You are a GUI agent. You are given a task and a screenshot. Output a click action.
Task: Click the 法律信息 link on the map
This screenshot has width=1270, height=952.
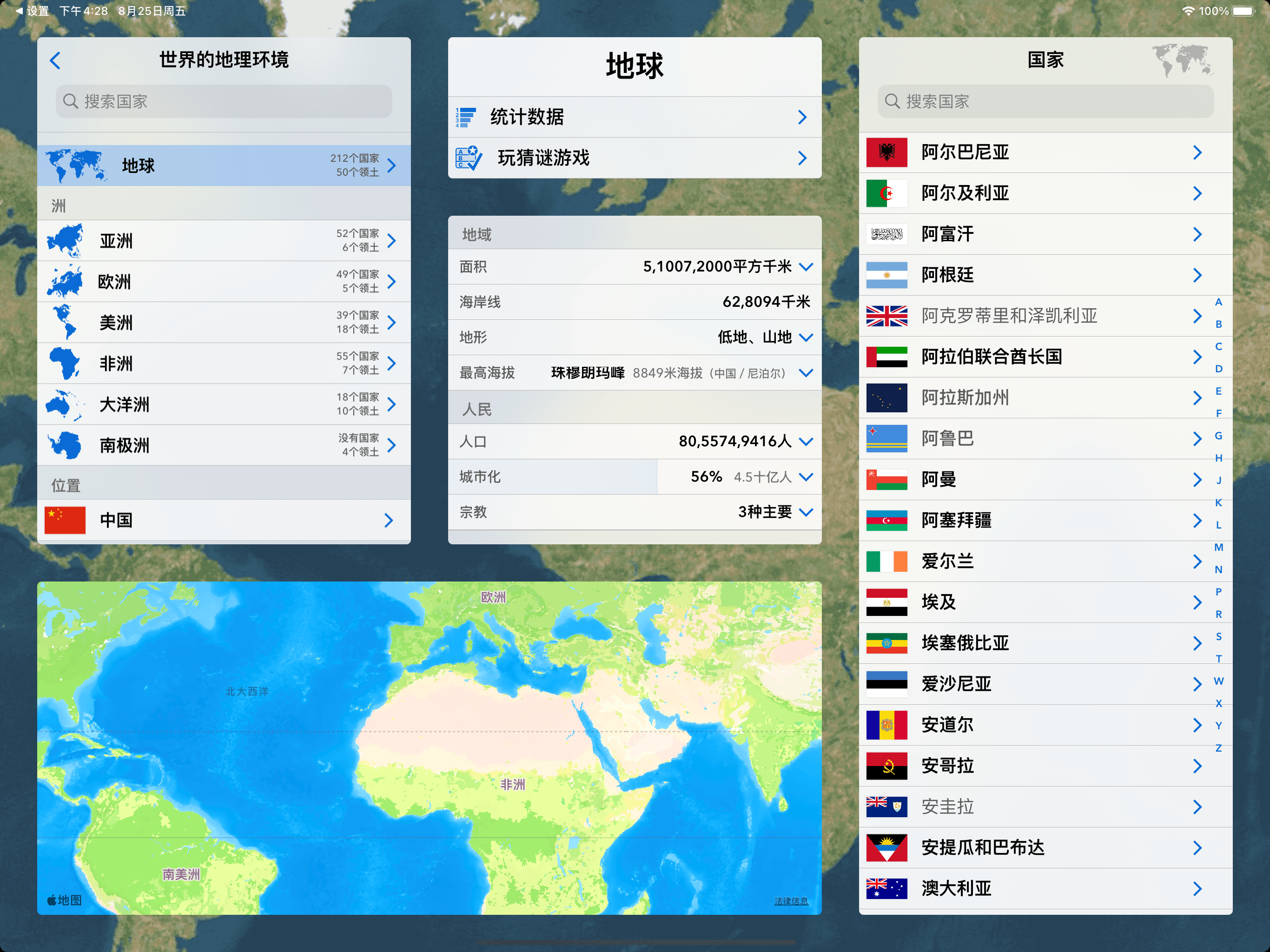pyautogui.click(x=791, y=901)
